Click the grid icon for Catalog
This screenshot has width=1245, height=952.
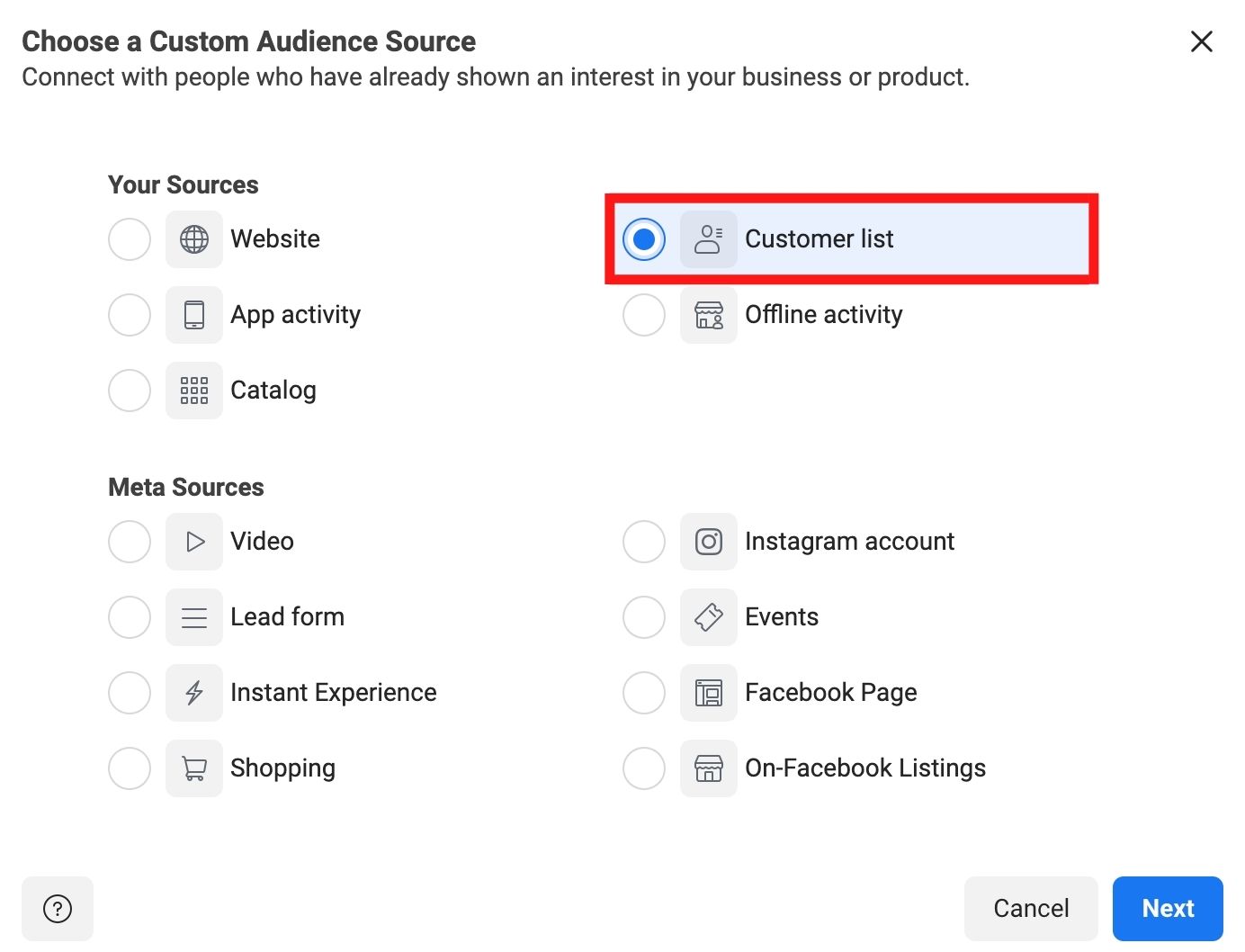point(194,391)
